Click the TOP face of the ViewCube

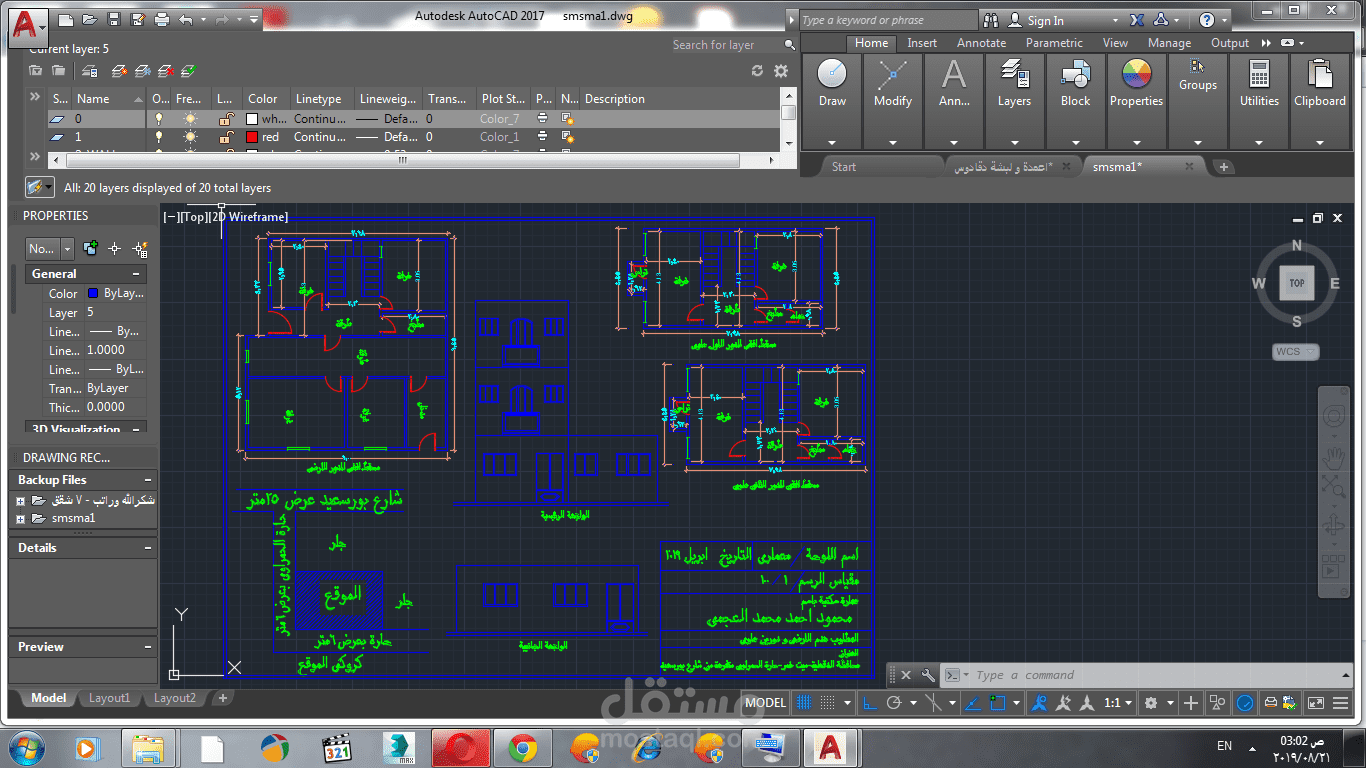(x=1297, y=283)
